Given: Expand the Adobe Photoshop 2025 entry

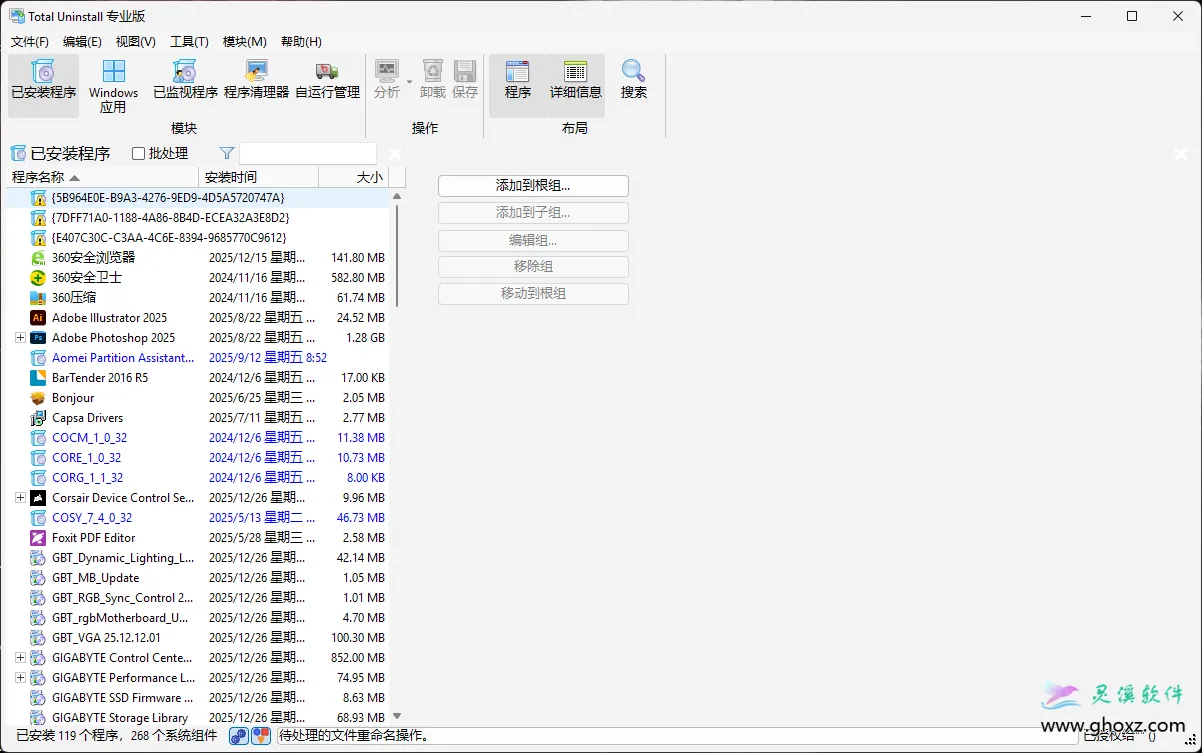Looking at the screenshot, I should 21,337.
